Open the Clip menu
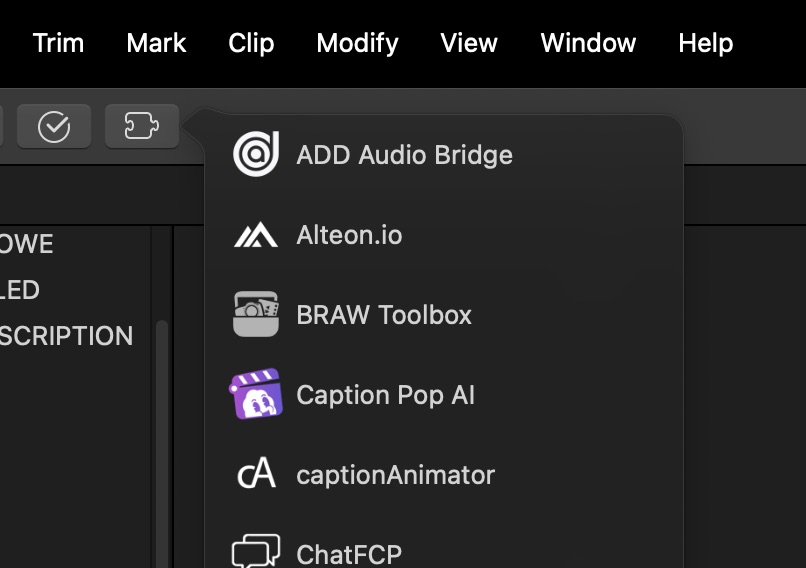This screenshot has width=806, height=568. pos(251,43)
